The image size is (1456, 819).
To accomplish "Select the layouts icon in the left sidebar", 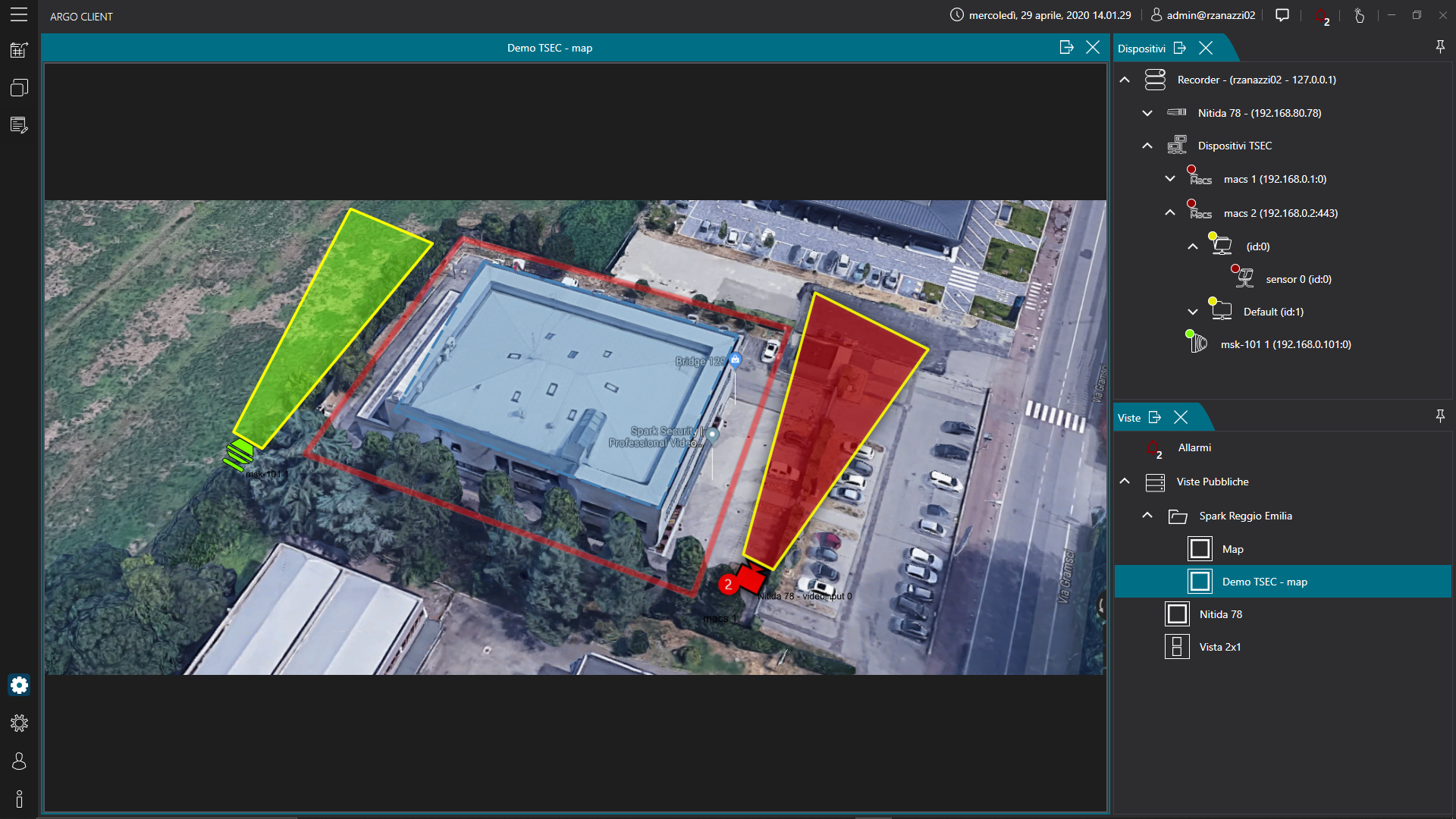I will (19, 87).
